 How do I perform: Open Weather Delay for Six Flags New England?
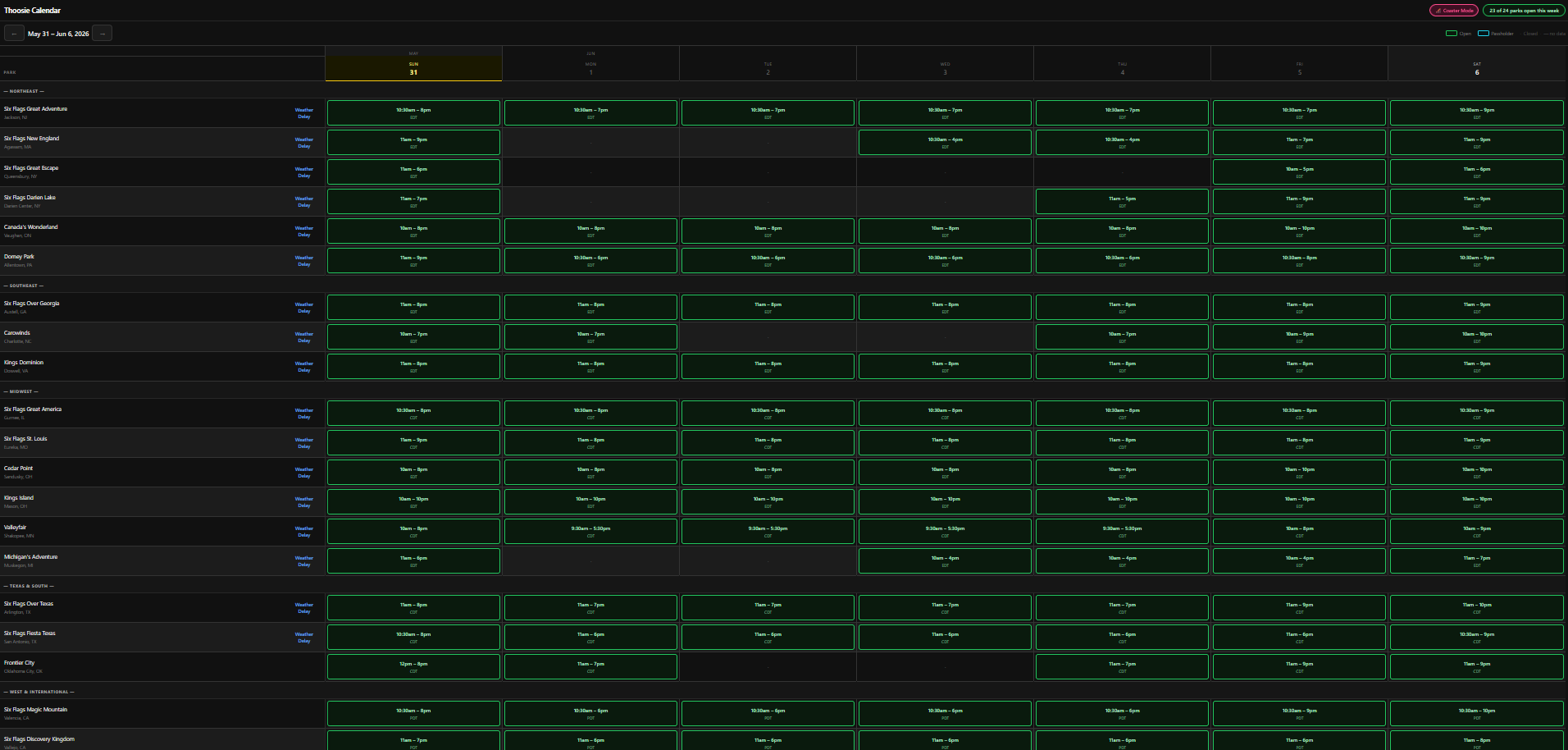coord(304,143)
